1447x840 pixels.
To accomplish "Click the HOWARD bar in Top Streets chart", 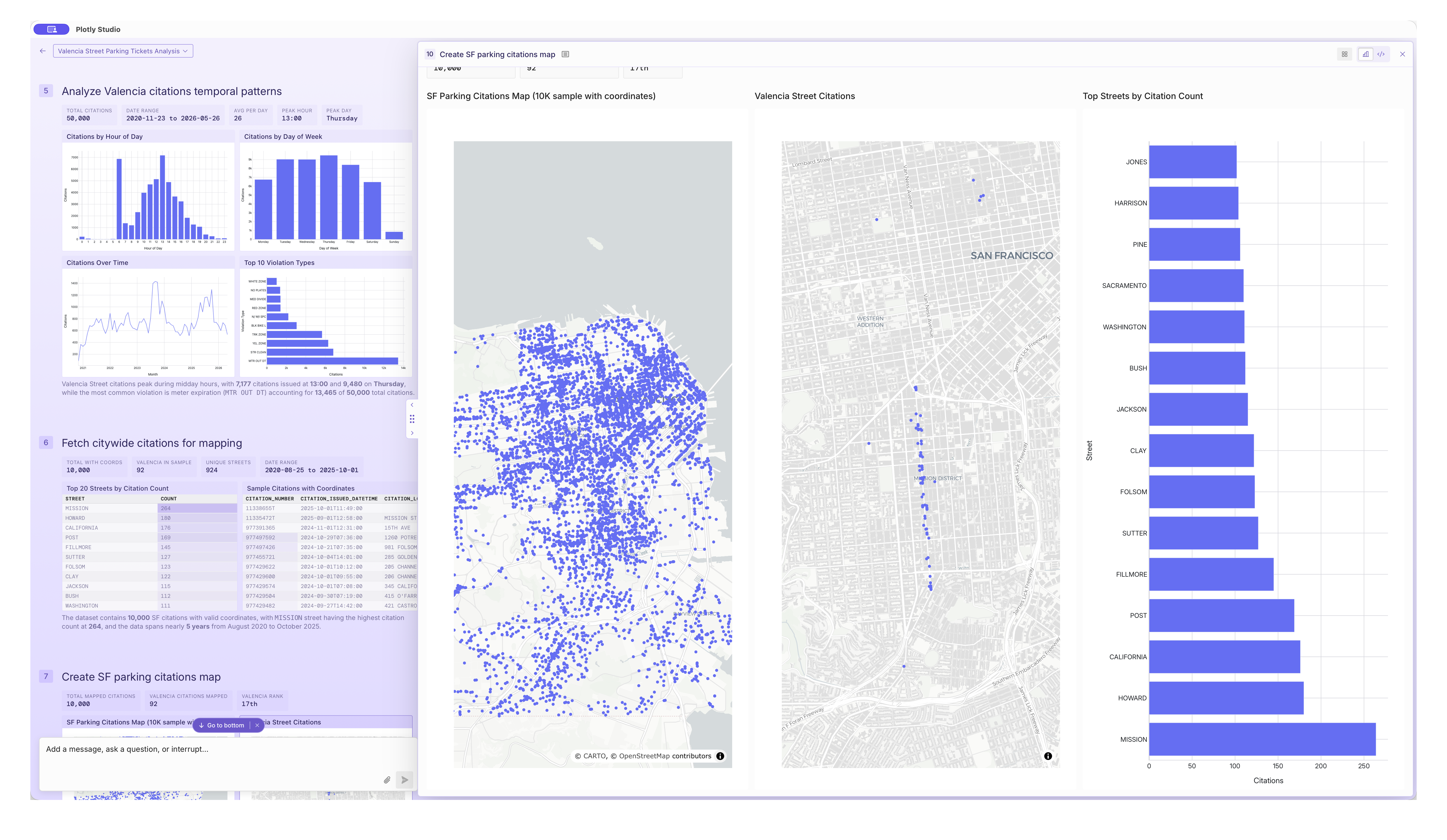I will 1226,698.
